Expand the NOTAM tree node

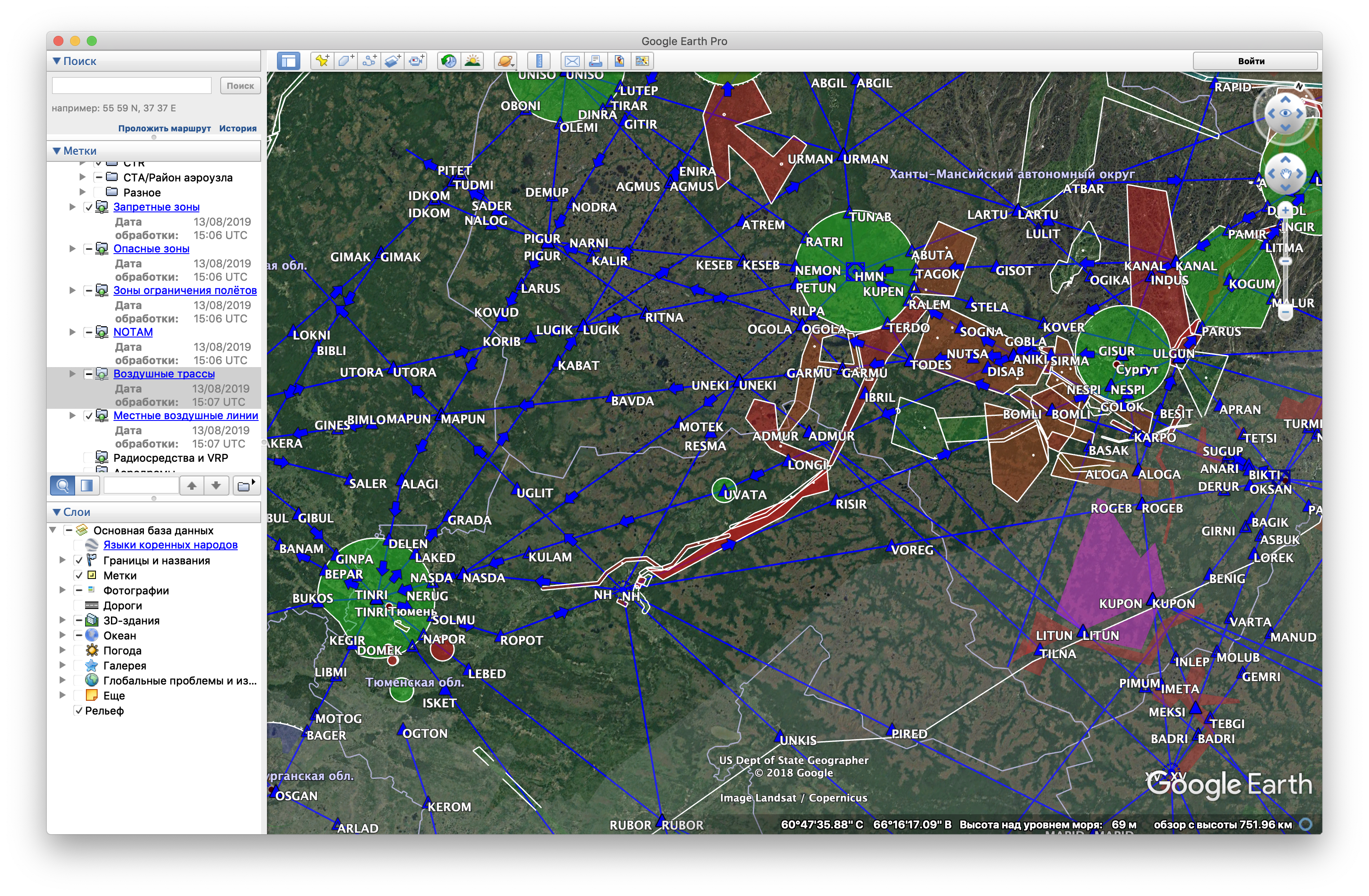[x=73, y=332]
